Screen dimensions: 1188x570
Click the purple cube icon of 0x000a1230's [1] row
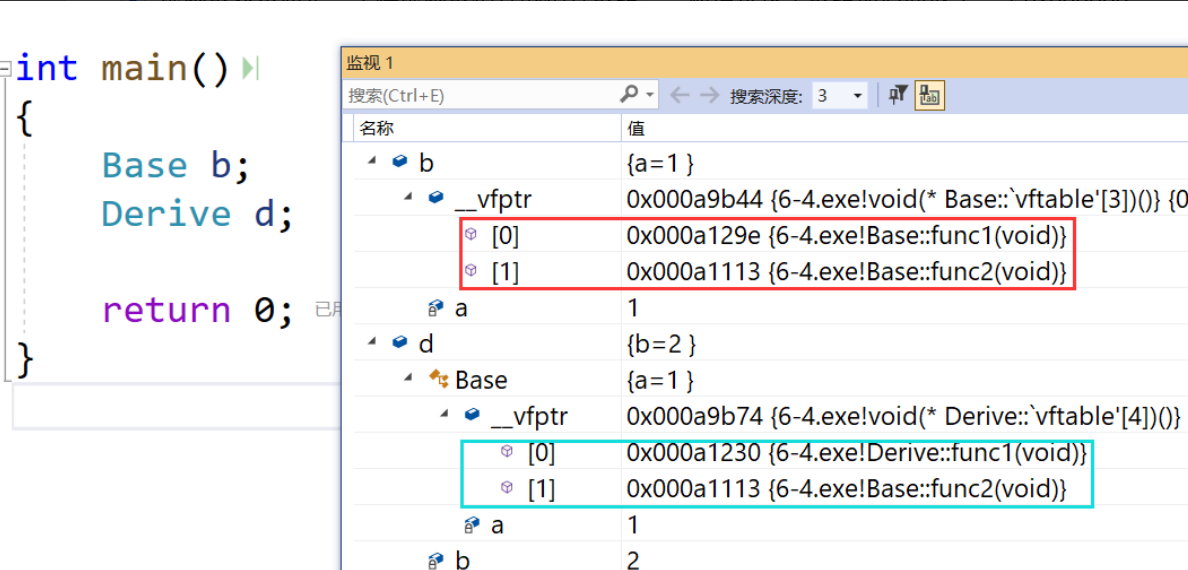(x=507, y=489)
